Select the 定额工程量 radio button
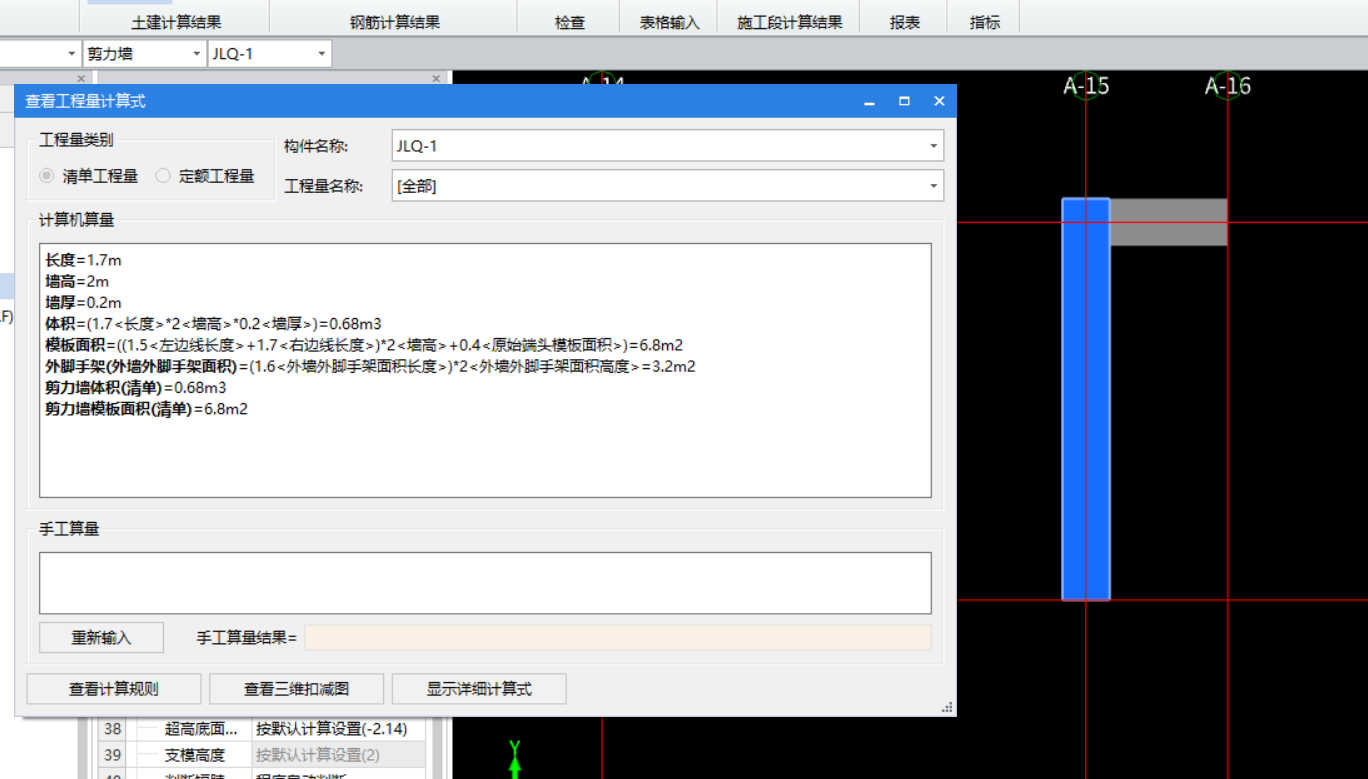1368x779 pixels. (x=163, y=176)
